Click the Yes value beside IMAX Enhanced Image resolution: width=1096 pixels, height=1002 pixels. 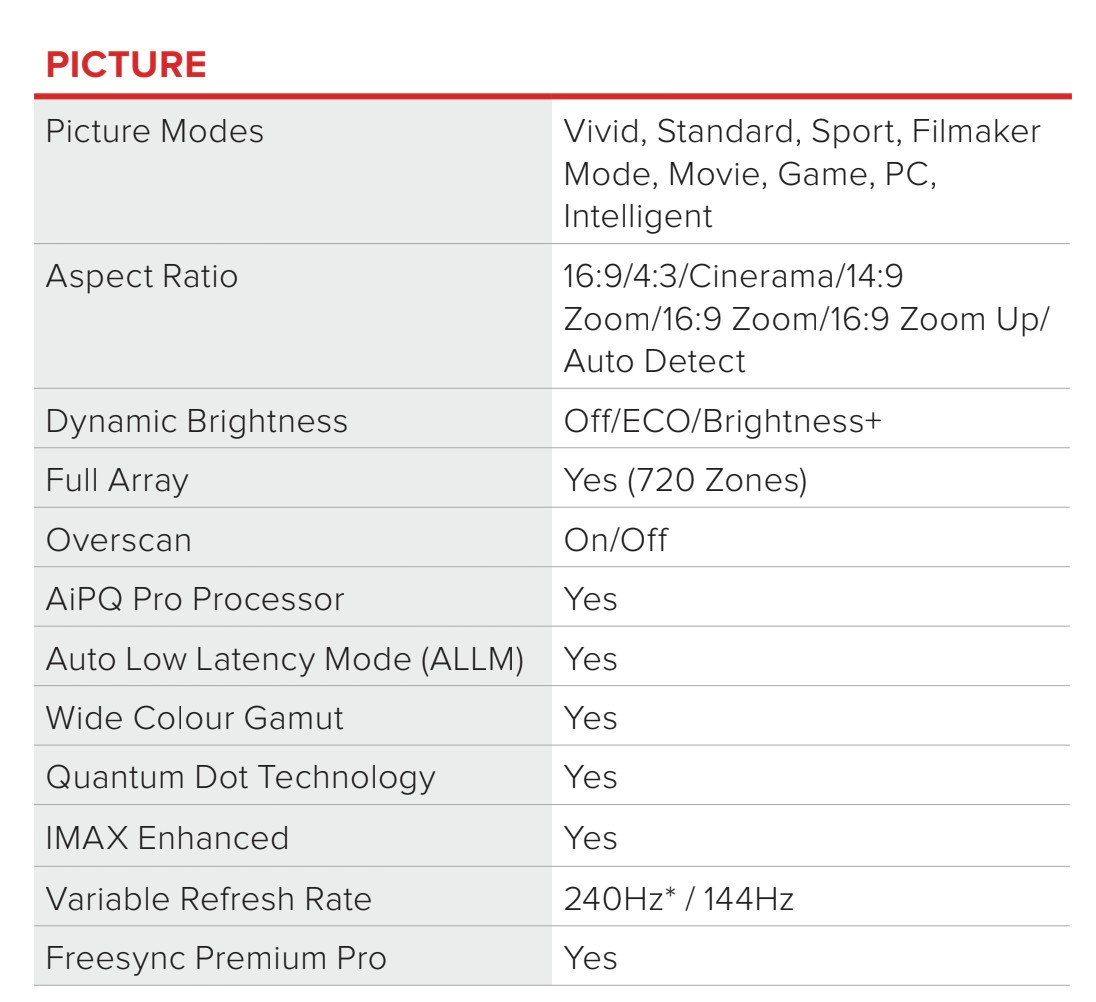(x=590, y=838)
